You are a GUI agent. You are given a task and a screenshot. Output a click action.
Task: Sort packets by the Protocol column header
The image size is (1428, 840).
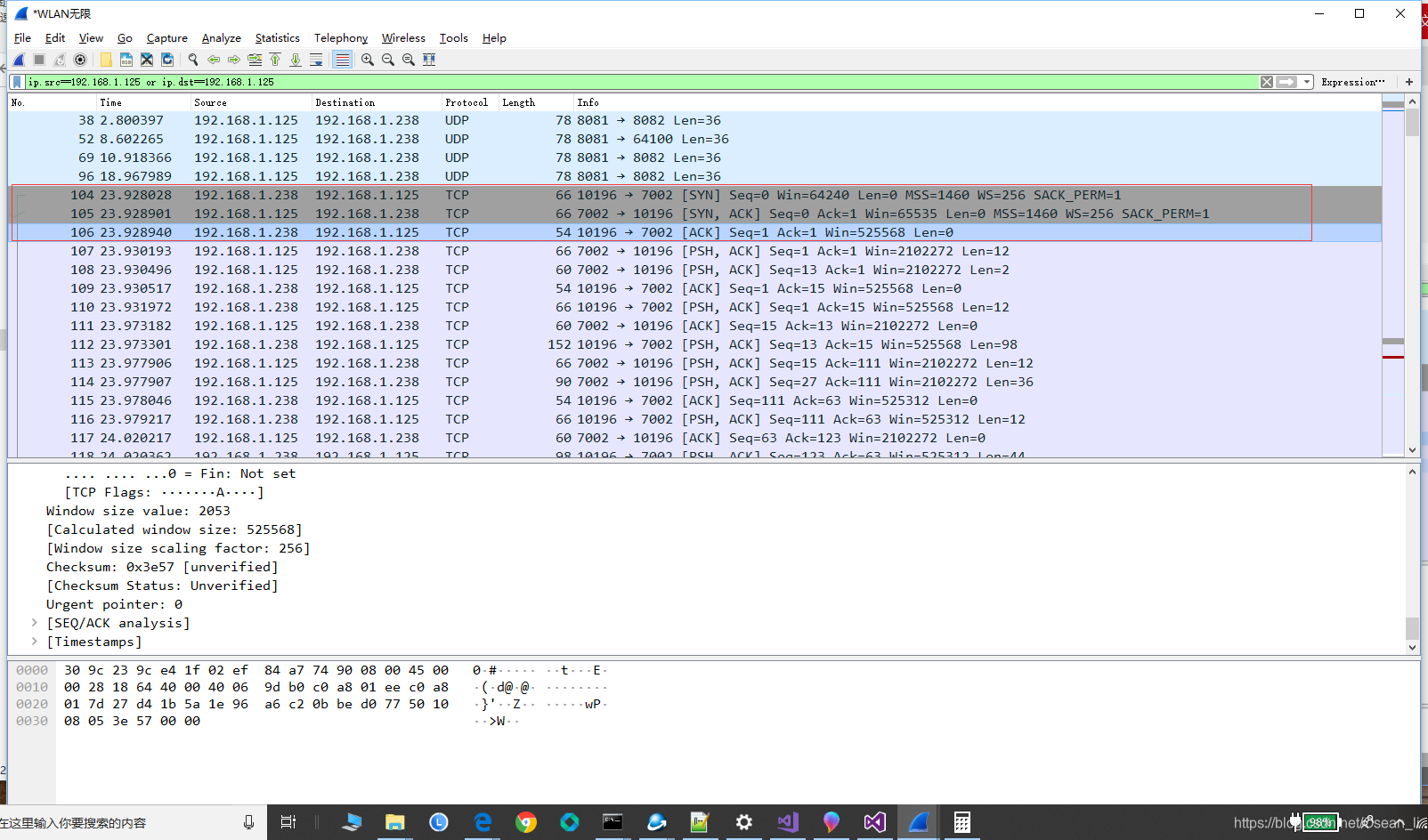468,102
